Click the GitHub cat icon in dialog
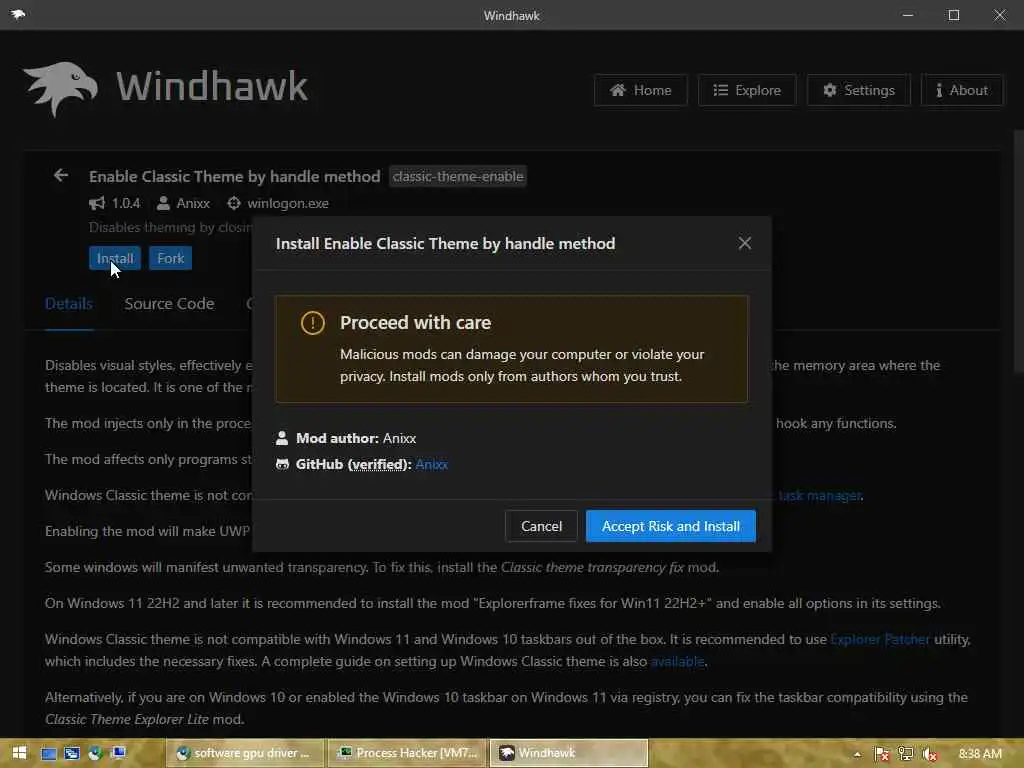This screenshot has height=768, width=1024. [x=282, y=464]
